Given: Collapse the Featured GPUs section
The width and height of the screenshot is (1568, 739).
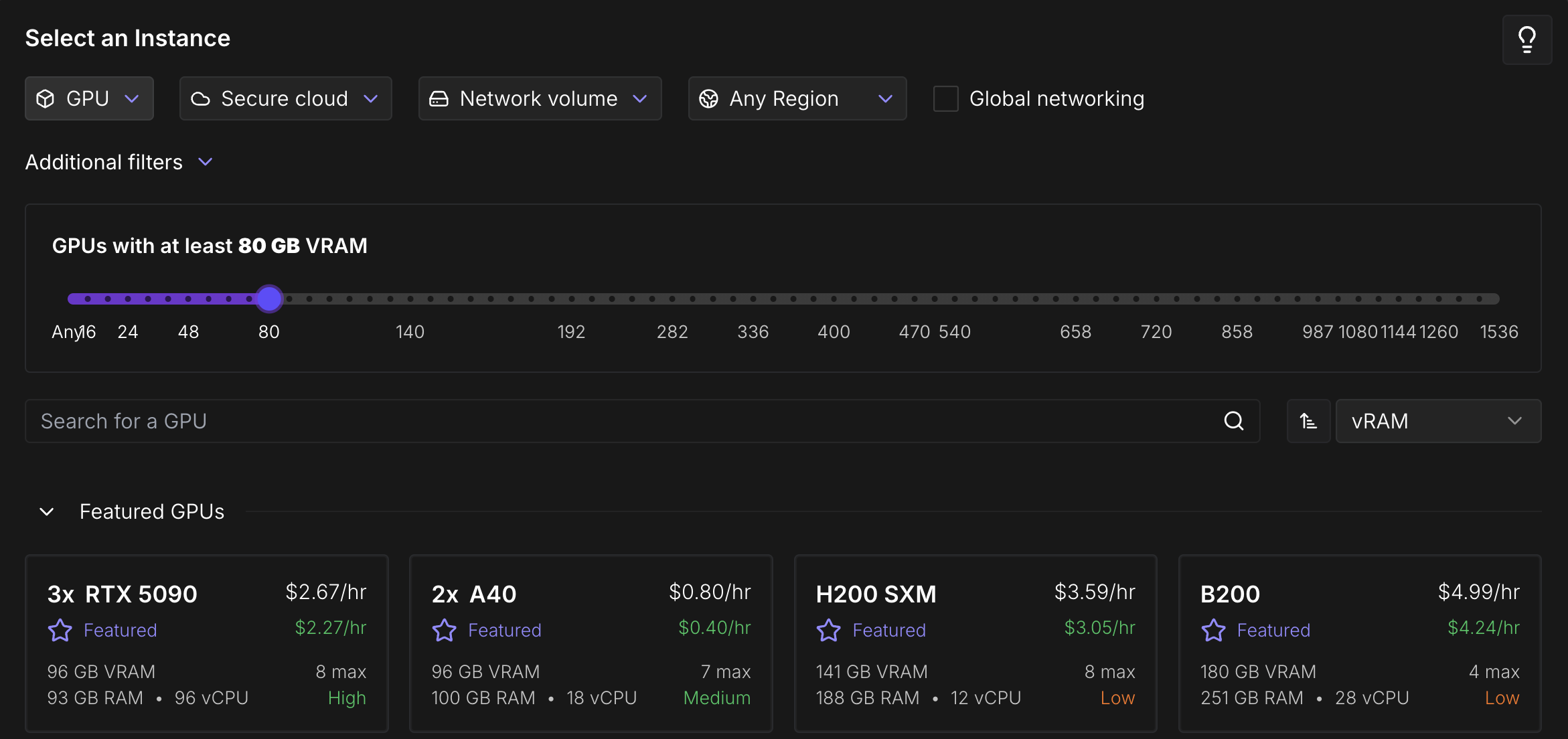Looking at the screenshot, I should click(x=47, y=512).
